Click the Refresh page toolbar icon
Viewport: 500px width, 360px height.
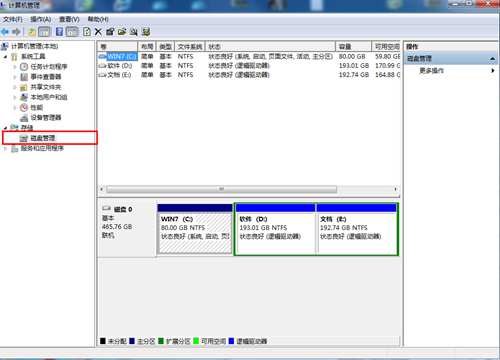pyautogui.click(x=87, y=32)
